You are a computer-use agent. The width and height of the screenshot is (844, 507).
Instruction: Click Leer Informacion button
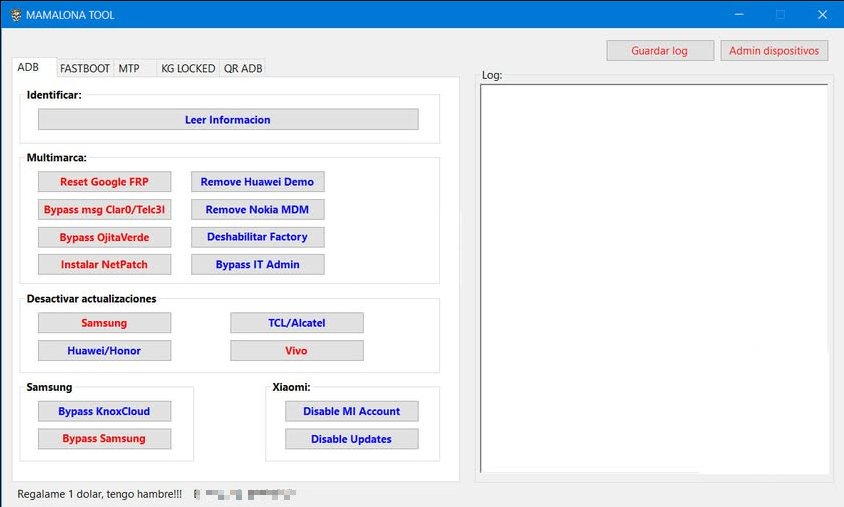tap(228, 119)
